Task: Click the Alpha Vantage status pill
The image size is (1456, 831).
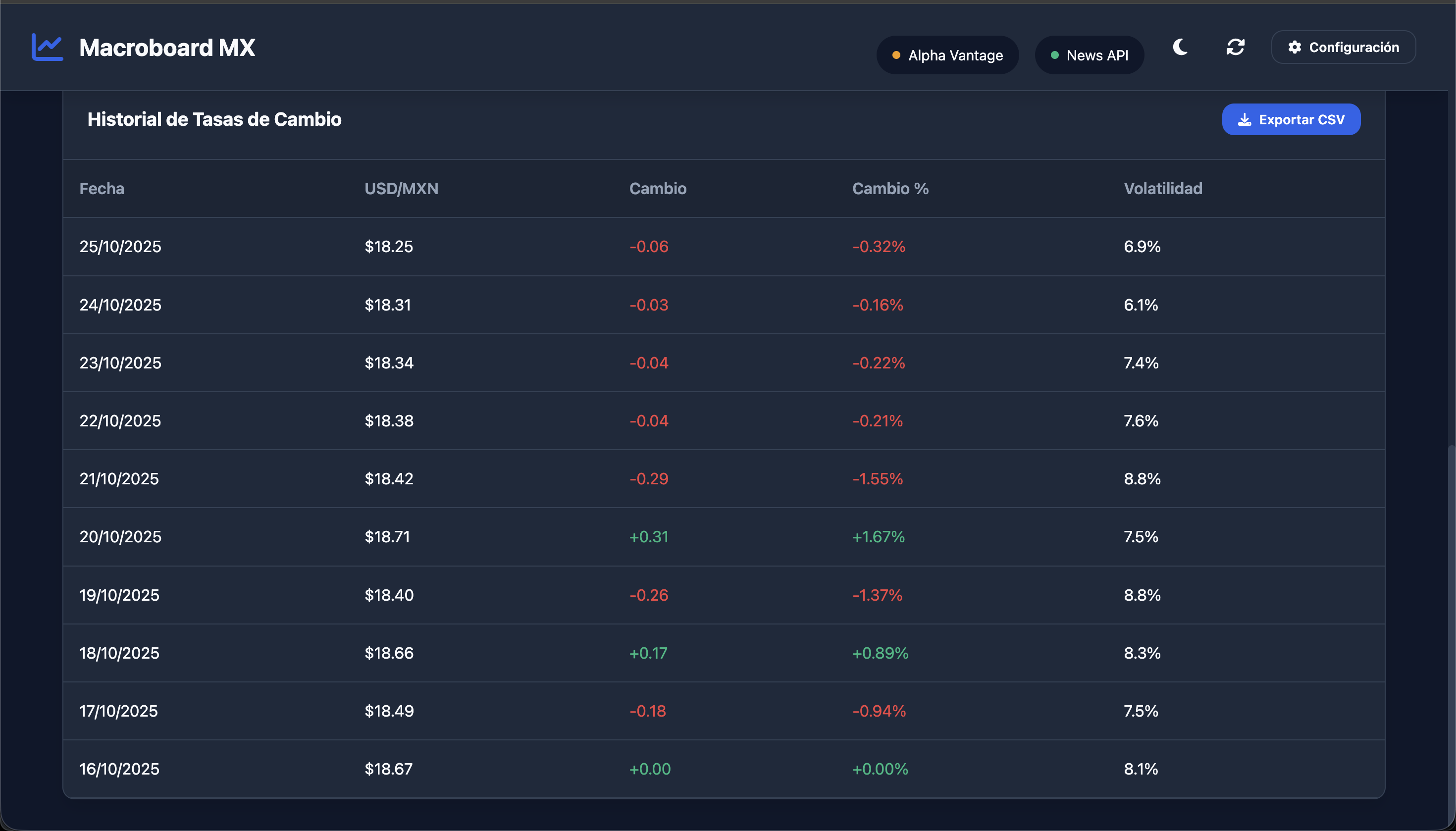Action: pyautogui.click(x=947, y=55)
